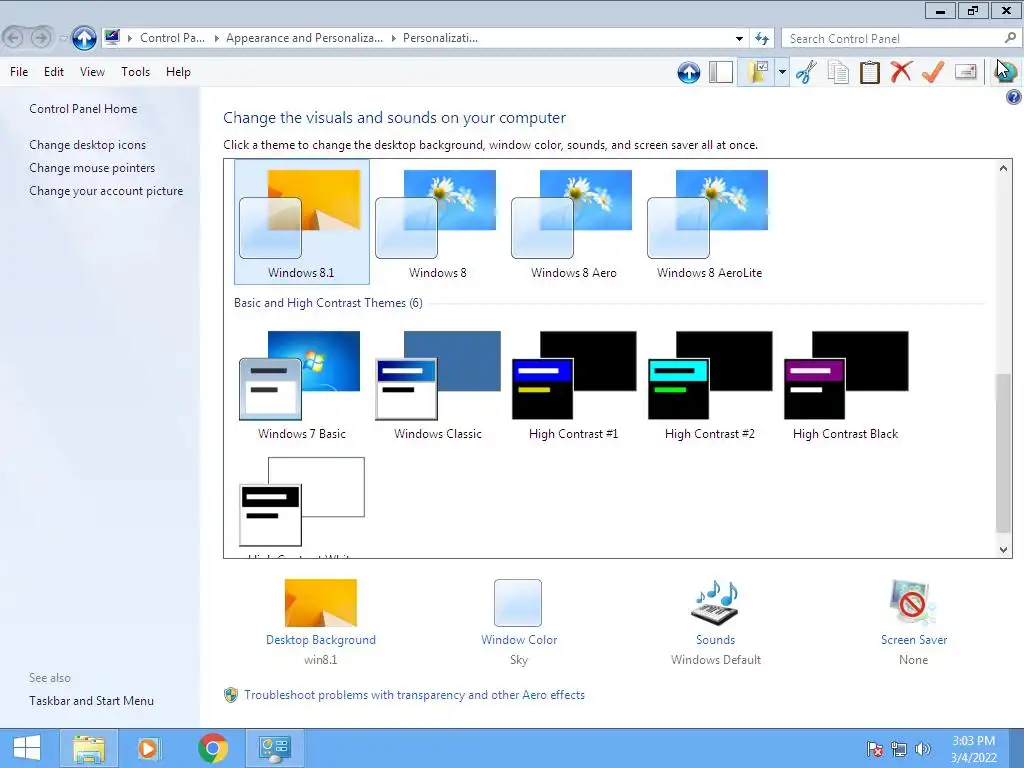Screen dimensions: 1024x768
Task: Click the Up arrow icon in the toolbar
Action: (688, 72)
